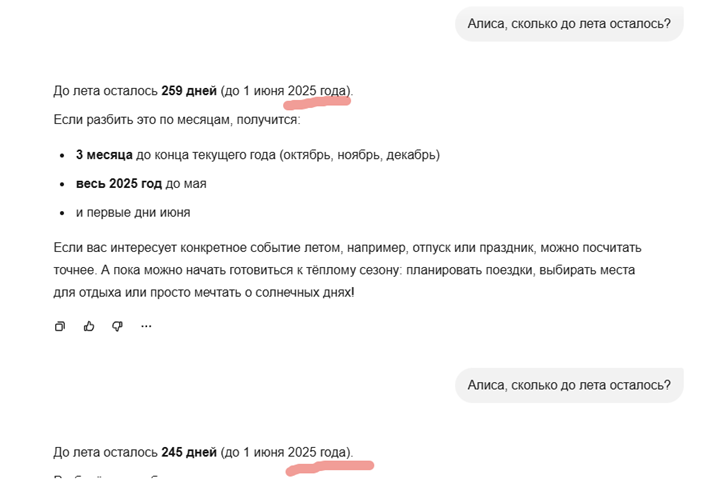Click "2025 года" in the 259-days answer

(316, 91)
